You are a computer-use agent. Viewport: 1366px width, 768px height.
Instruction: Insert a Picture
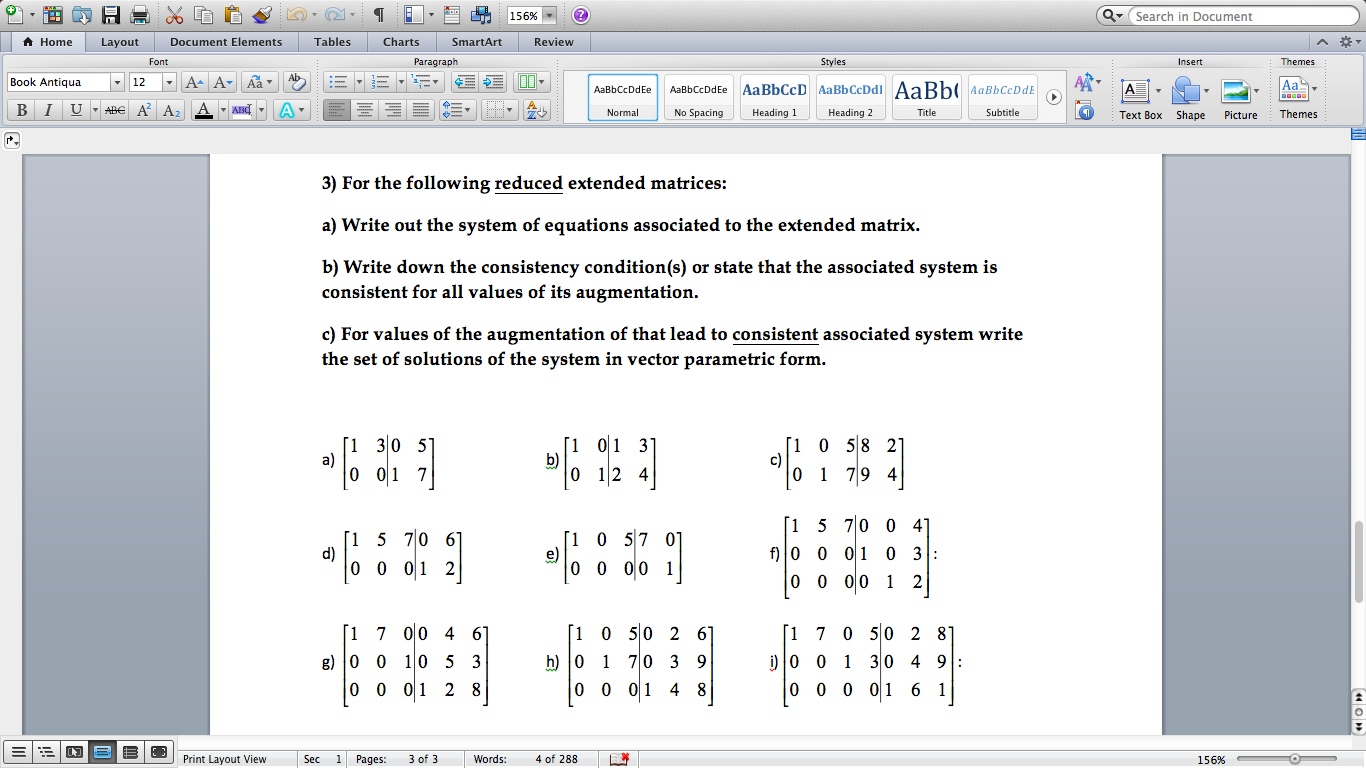coord(1240,97)
